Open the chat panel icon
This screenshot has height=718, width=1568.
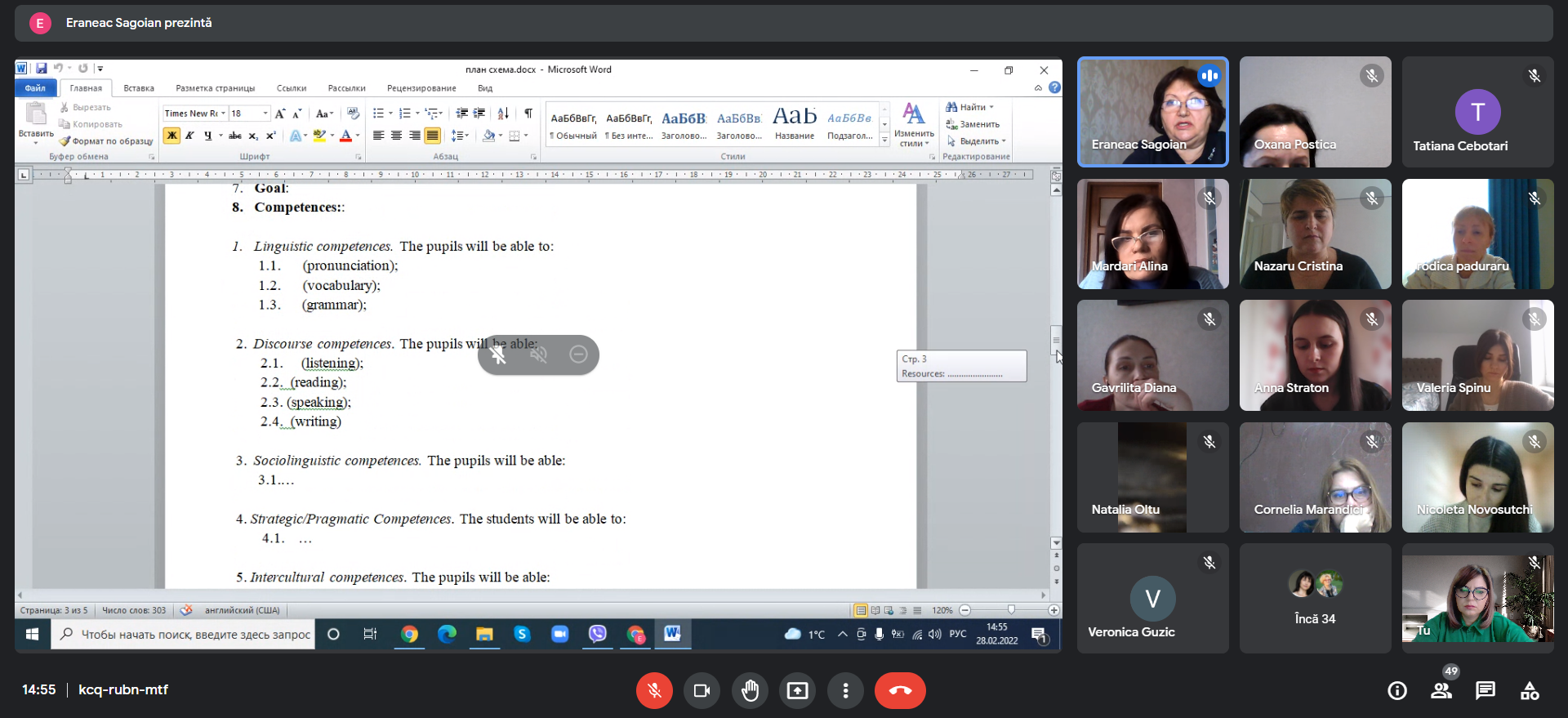click(x=1485, y=691)
